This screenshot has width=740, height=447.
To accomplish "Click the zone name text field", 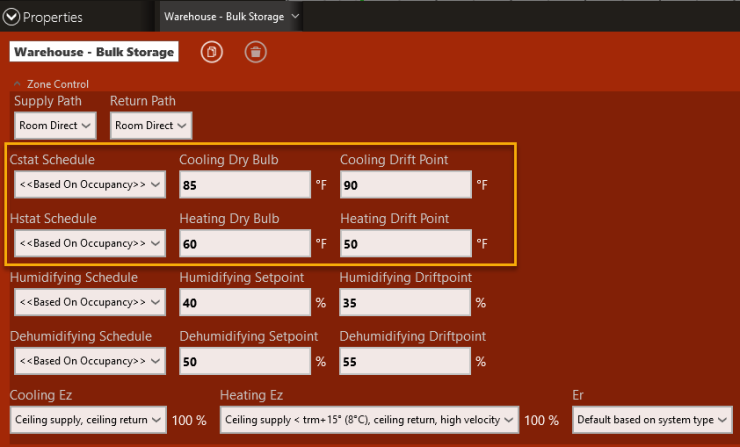I will click(x=93, y=52).
